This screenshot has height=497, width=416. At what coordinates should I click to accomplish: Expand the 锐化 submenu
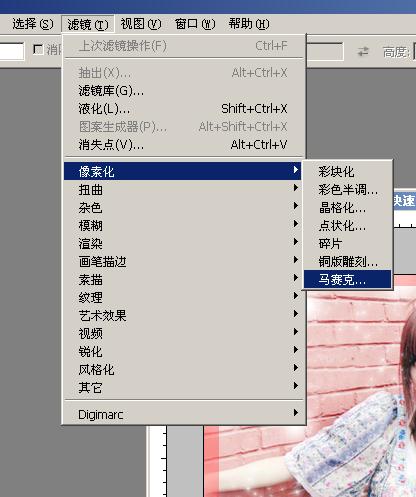click(x=183, y=351)
